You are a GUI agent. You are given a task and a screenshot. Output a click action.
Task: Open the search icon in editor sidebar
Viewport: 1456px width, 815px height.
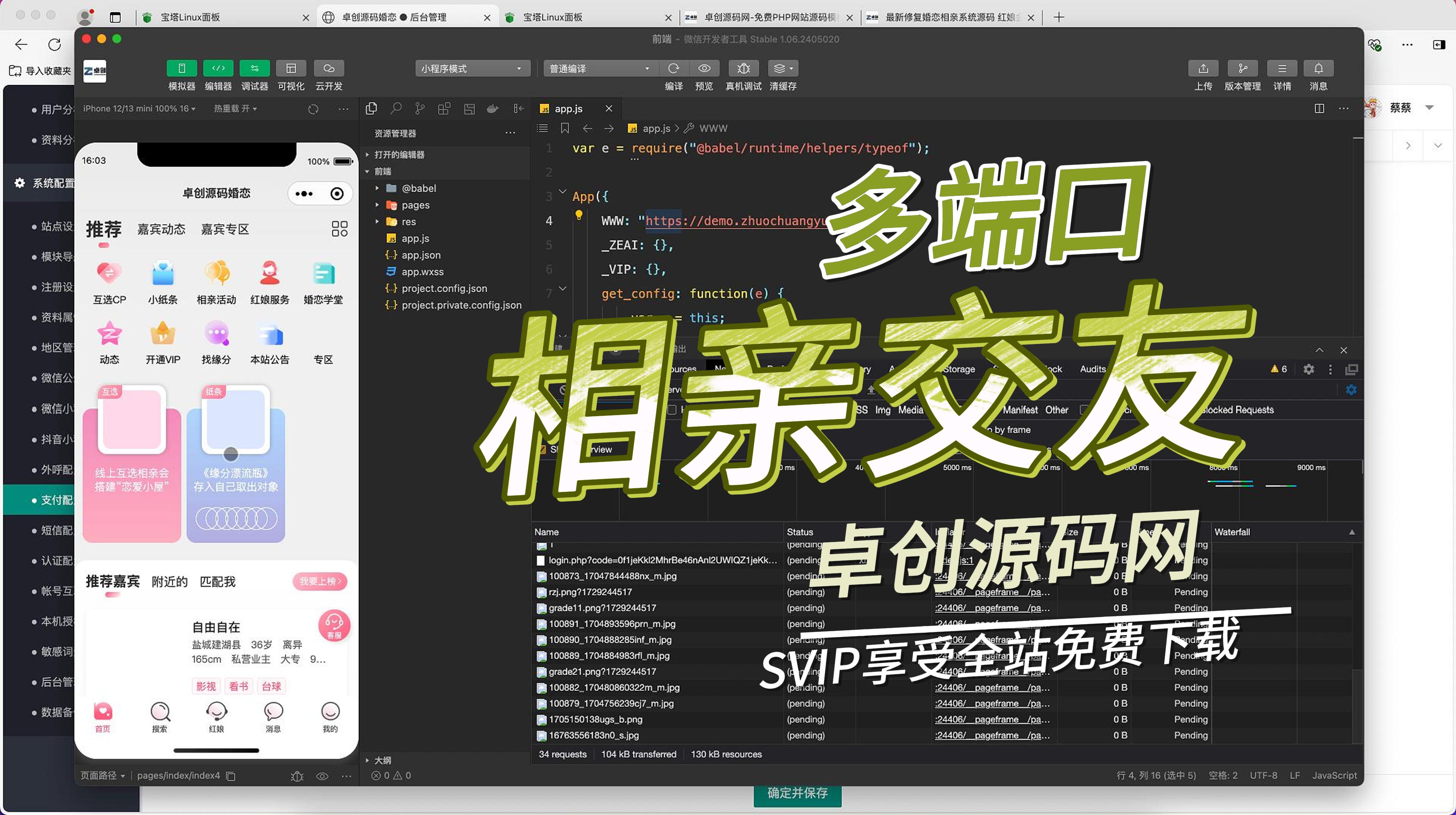click(396, 108)
